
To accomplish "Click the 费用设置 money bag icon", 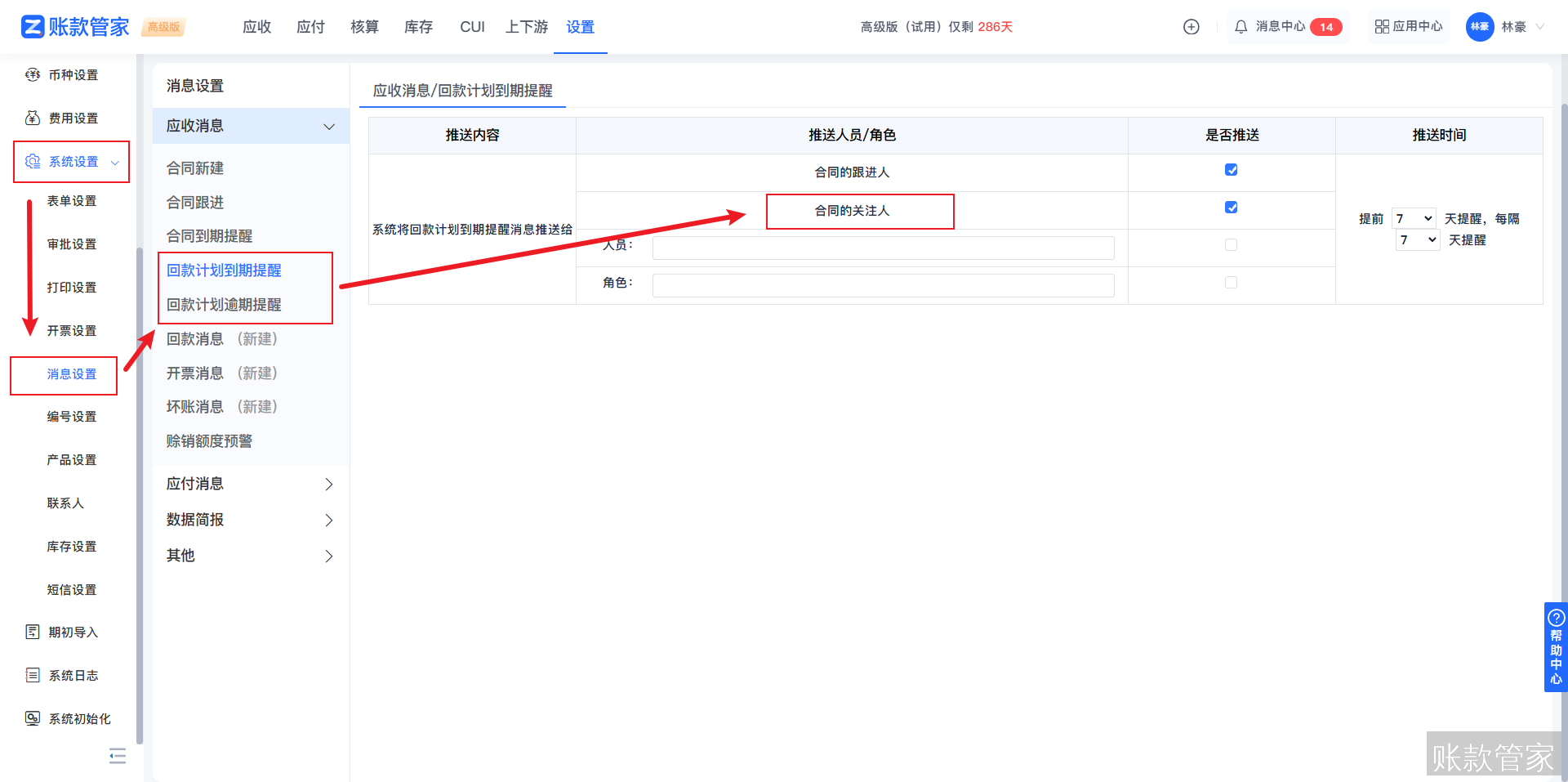I will [33, 118].
